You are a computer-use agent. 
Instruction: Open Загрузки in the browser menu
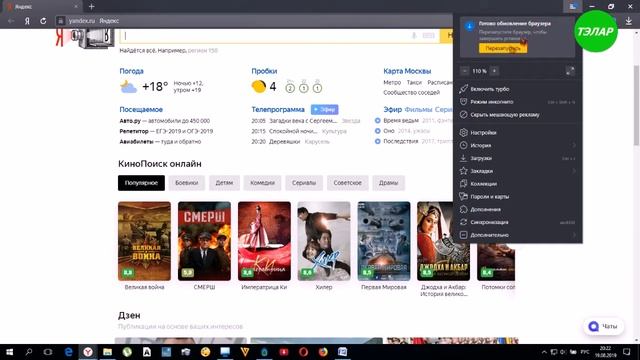[x=517, y=158]
